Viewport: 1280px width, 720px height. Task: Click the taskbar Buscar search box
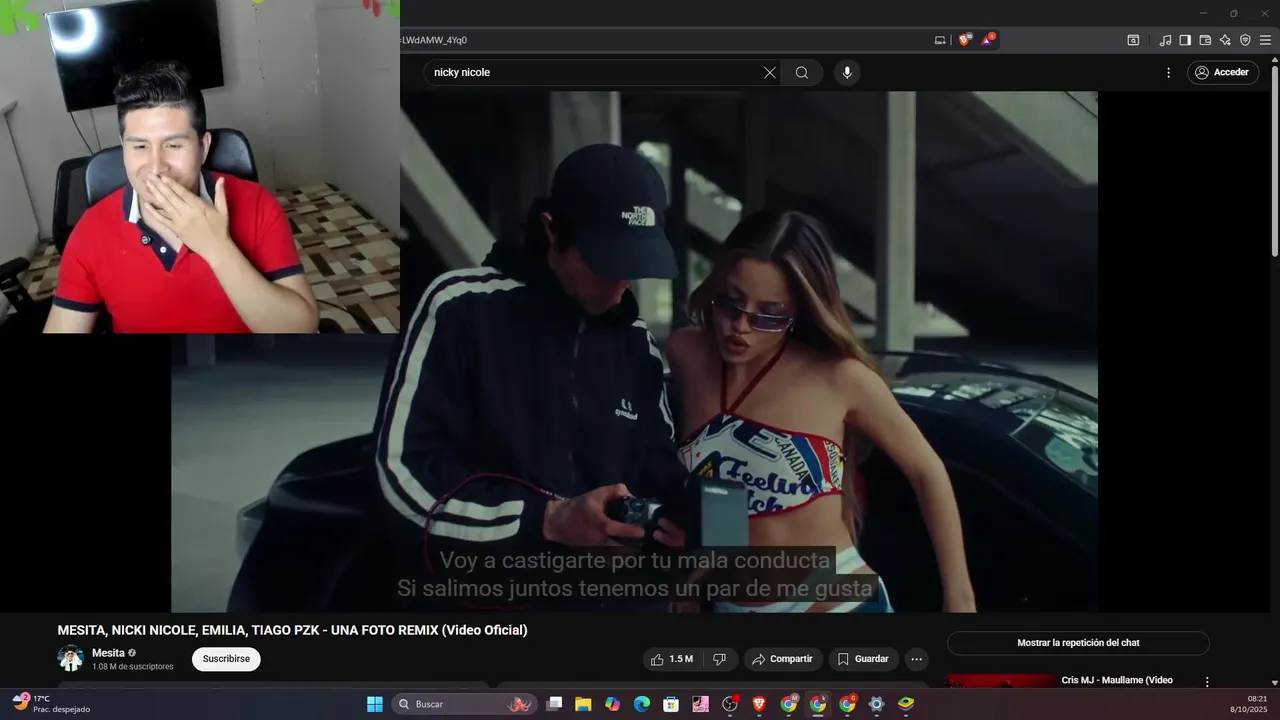465,704
